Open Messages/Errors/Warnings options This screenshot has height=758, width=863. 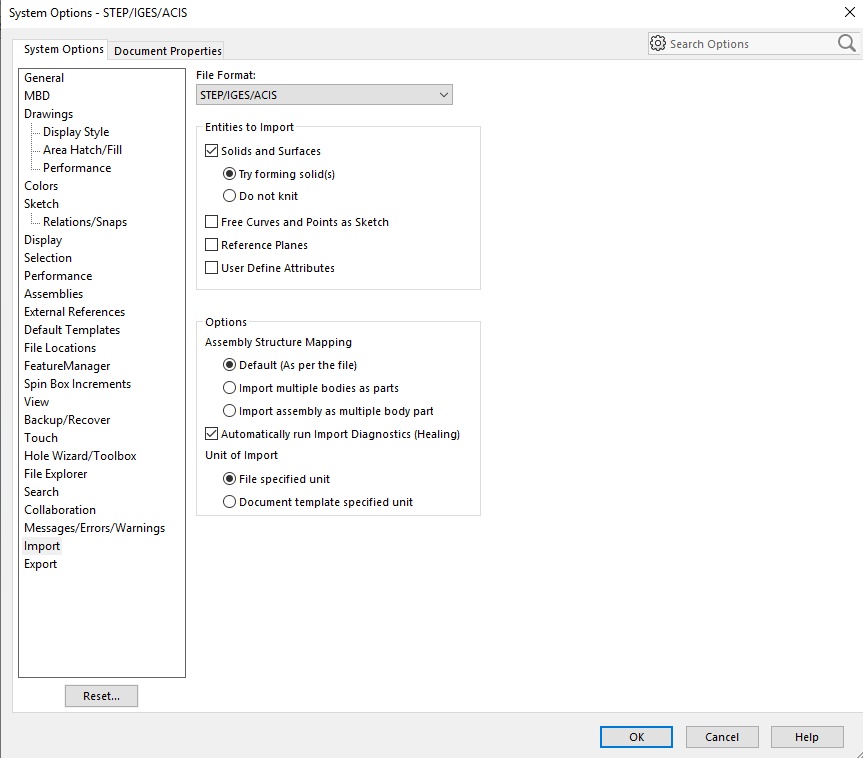coord(95,528)
